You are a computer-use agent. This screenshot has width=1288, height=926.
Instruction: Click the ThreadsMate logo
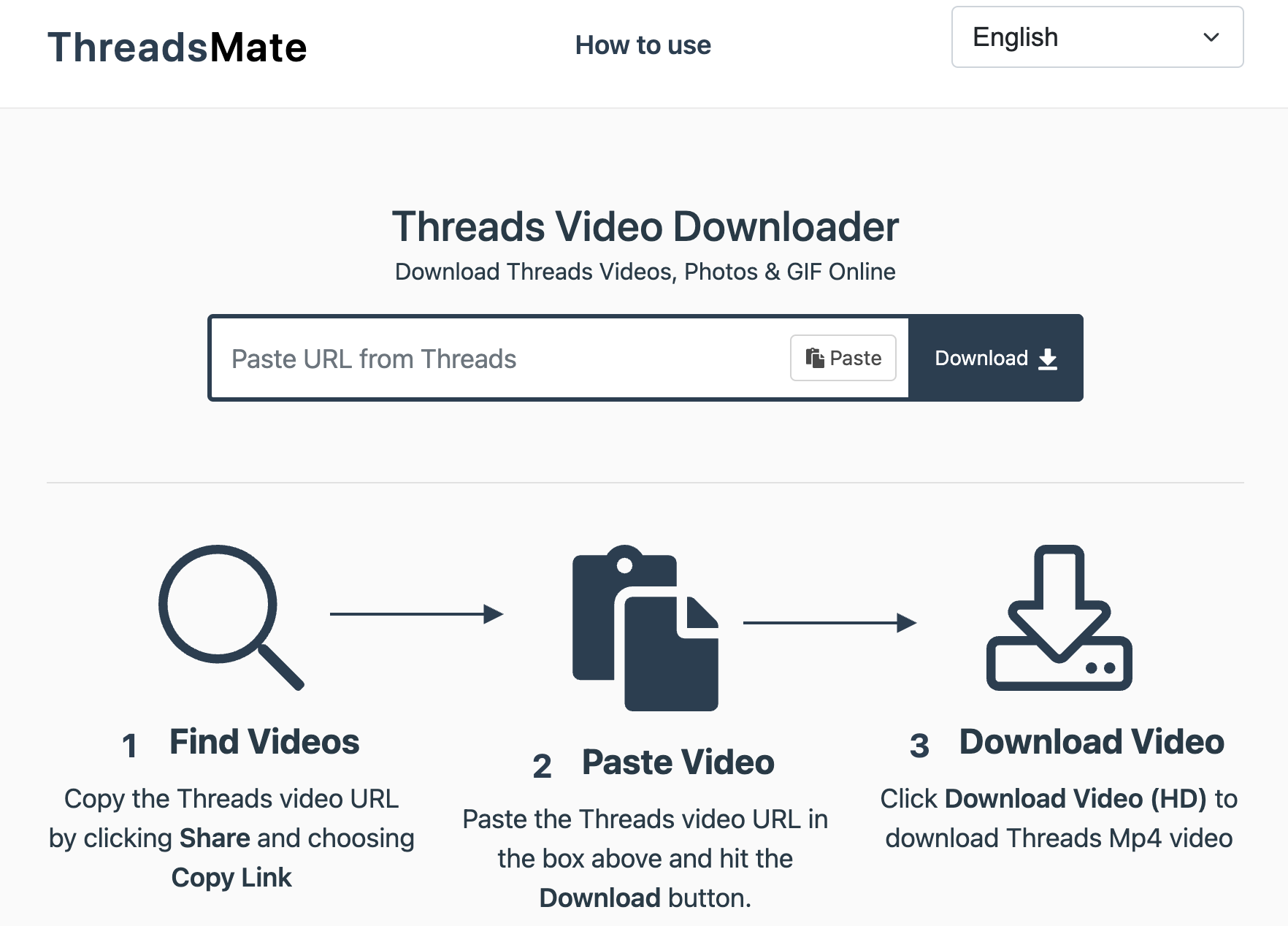point(177,47)
